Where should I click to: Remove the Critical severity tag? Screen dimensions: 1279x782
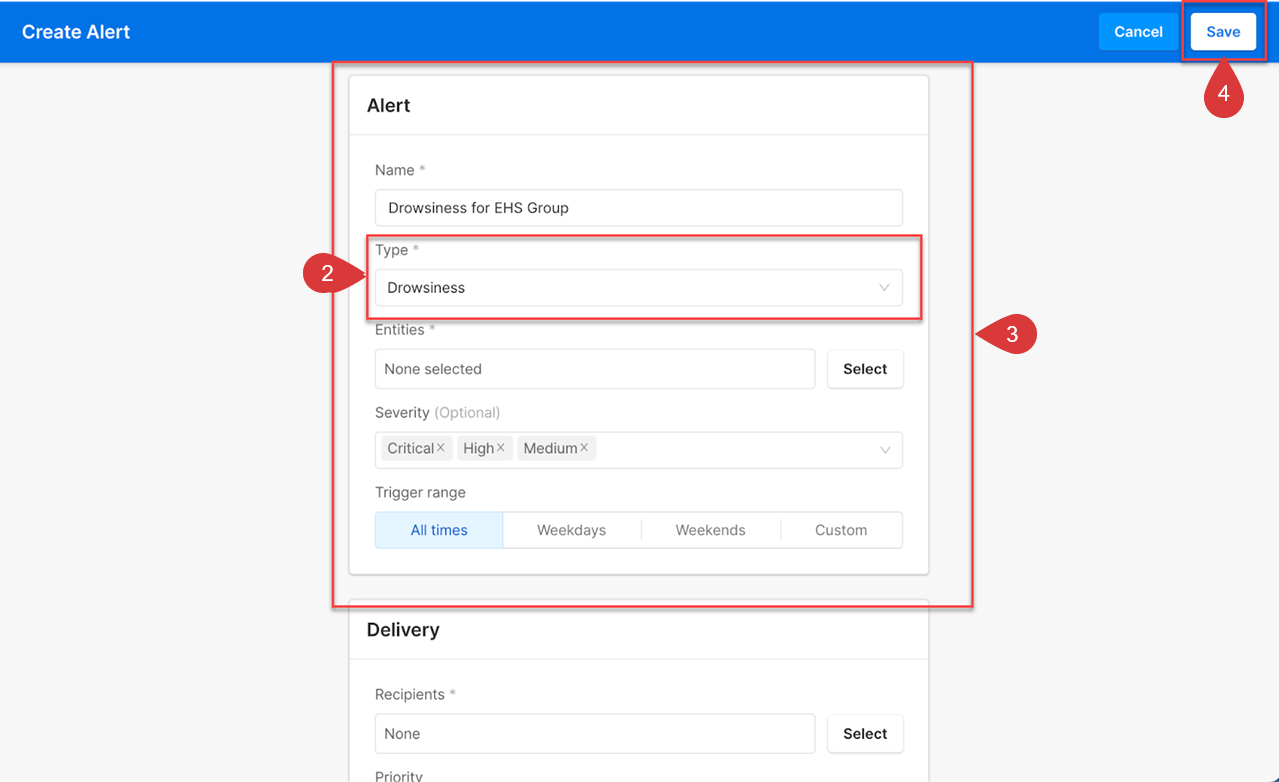(440, 448)
